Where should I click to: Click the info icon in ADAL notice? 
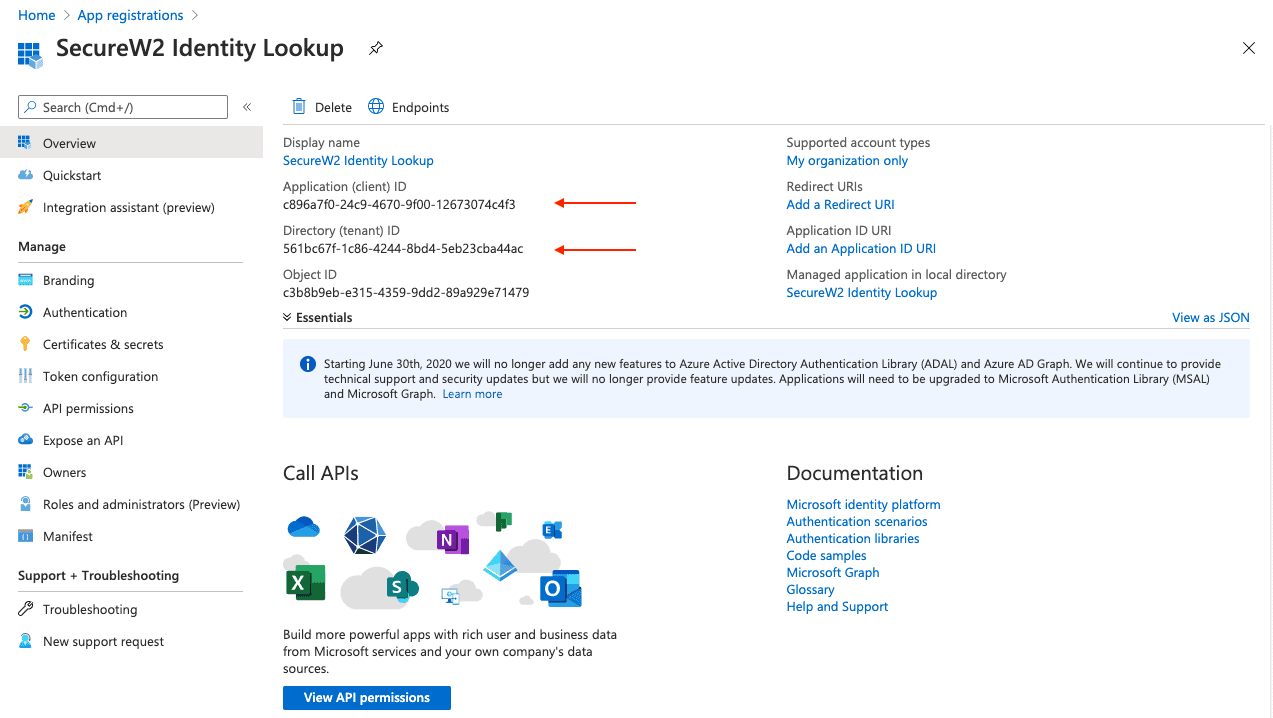[308, 364]
